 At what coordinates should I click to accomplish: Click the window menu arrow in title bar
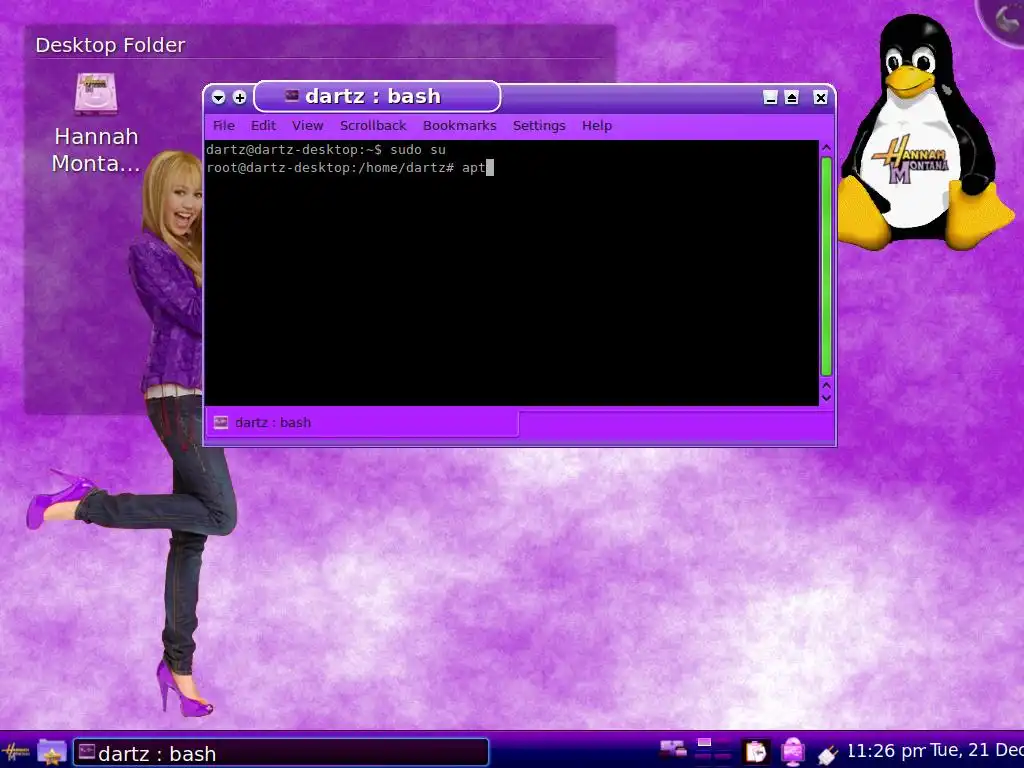(219, 97)
